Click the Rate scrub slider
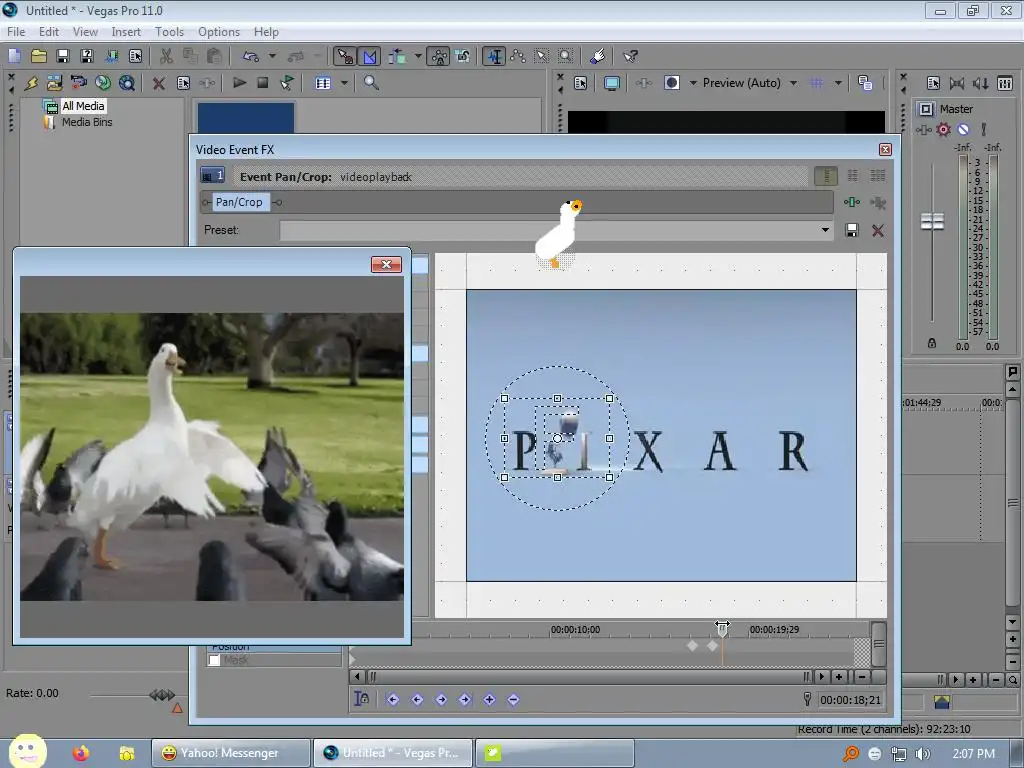The image size is (1024, 768). 162,695
